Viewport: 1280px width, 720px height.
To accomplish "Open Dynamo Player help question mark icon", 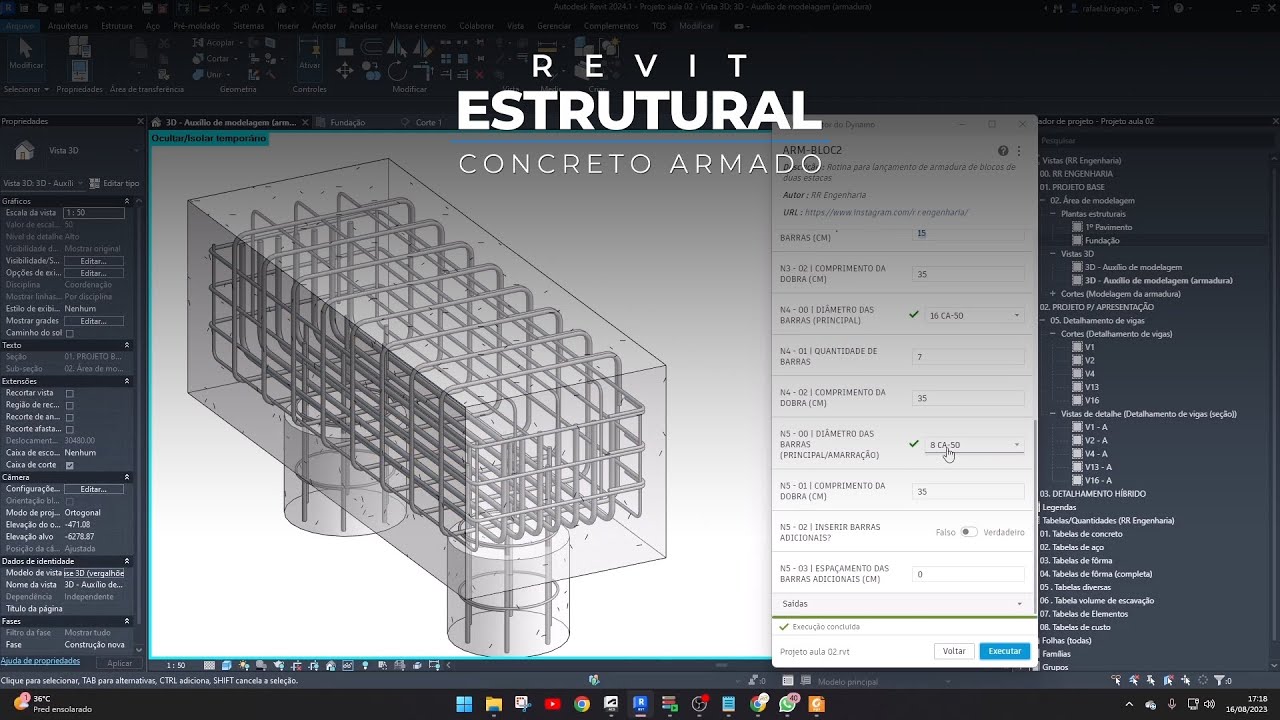I will click(x=1003, y=151).
